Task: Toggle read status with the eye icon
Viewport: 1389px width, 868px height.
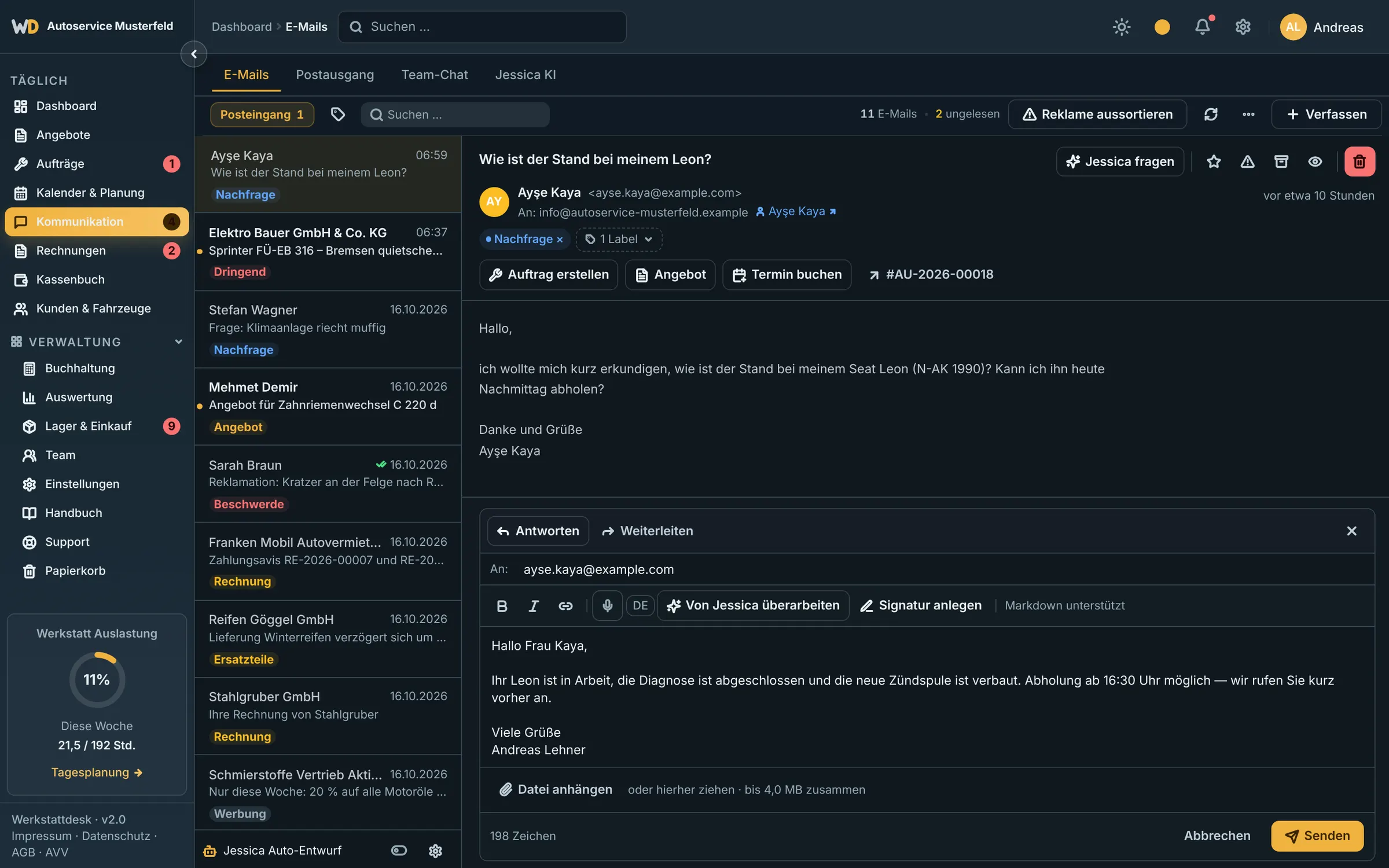Action: click(1315, 161)
